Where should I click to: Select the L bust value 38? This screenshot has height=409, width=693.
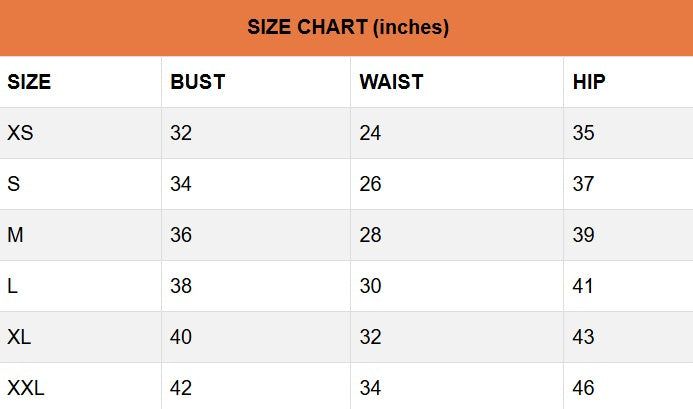tap(181, 286)
